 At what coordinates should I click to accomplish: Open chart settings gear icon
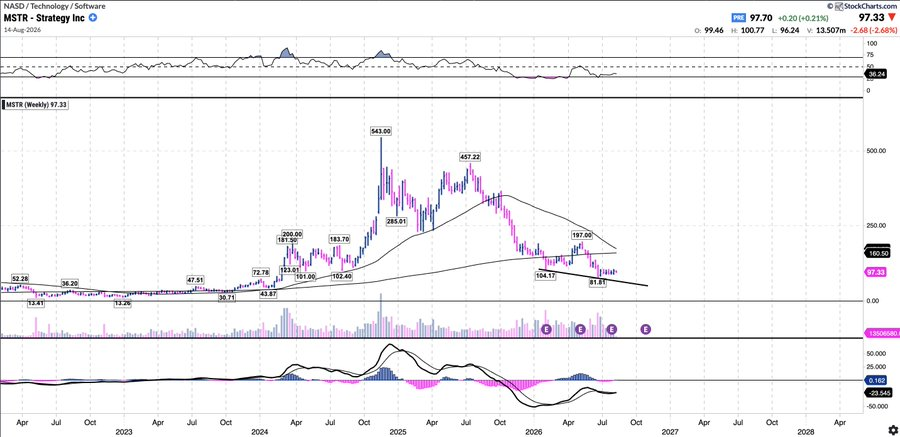[x=893, y=430]
